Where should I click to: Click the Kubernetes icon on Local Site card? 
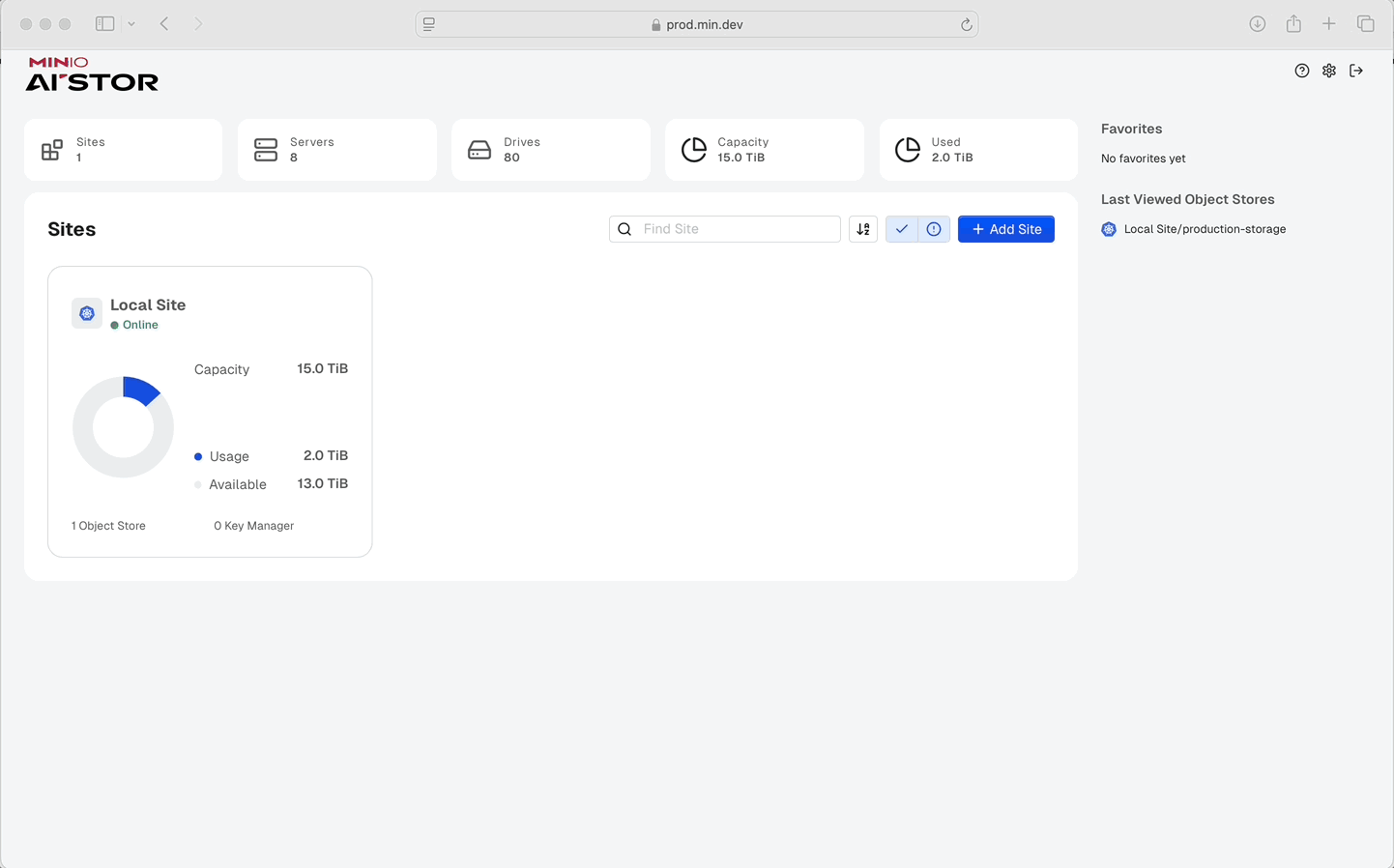[x=87, y=313]
